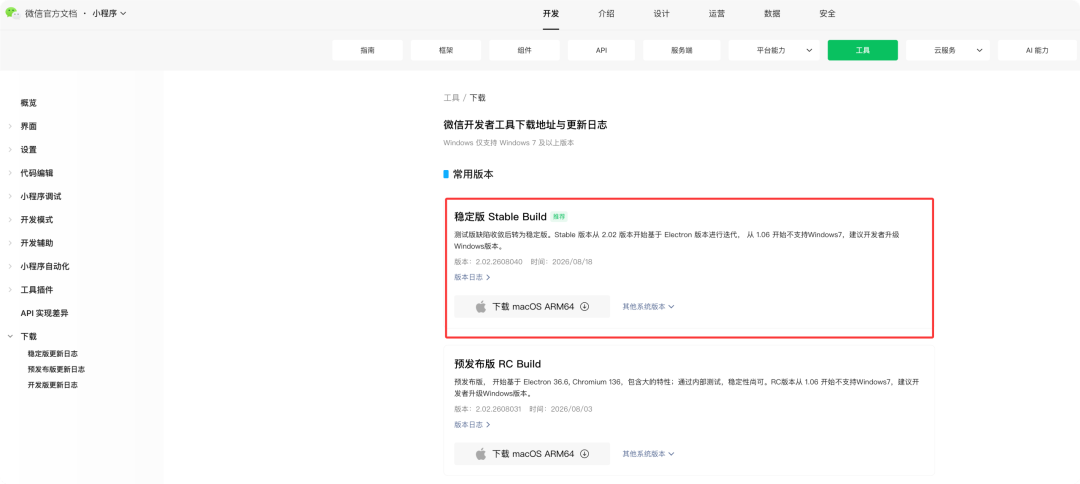Viewport: 1080px width, 484px height.
Task: Switch to the 介绍 top tab
Action: tap(606, 14)
